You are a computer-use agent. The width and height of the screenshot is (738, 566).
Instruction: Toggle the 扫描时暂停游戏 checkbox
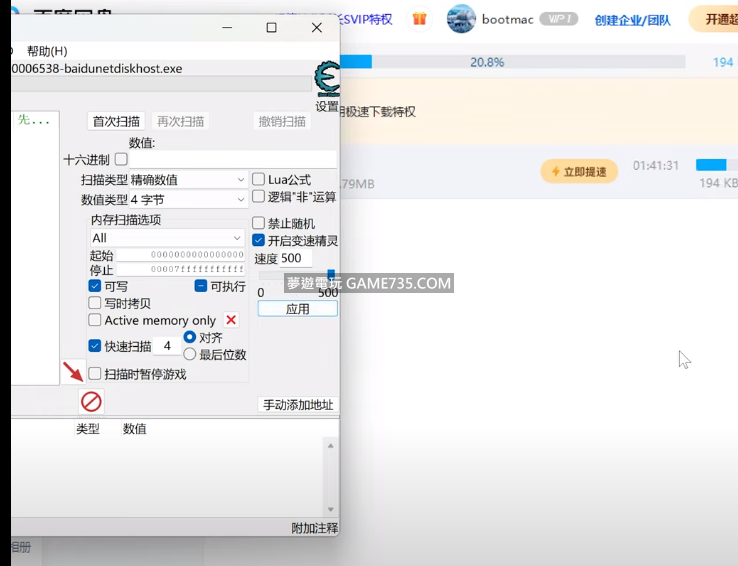(x=95, y=374)
